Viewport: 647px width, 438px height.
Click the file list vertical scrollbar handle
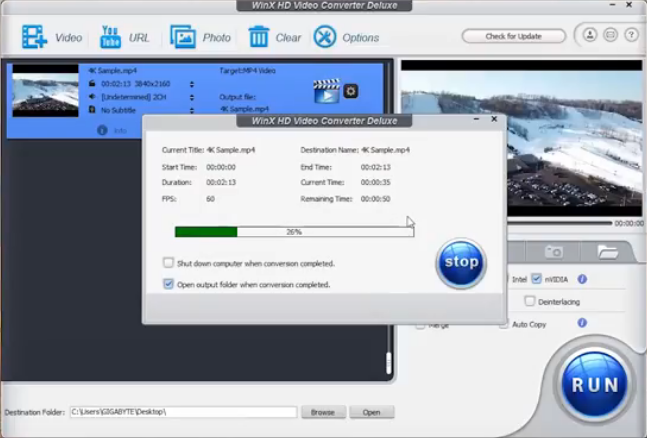[388, 363]
